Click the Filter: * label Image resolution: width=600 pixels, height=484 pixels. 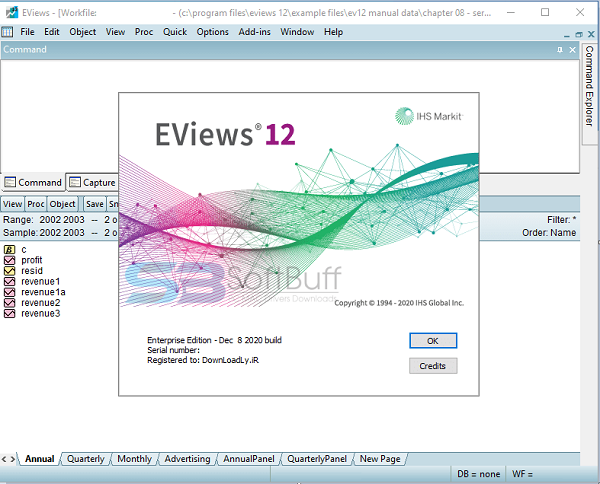[x=561, y=220]
